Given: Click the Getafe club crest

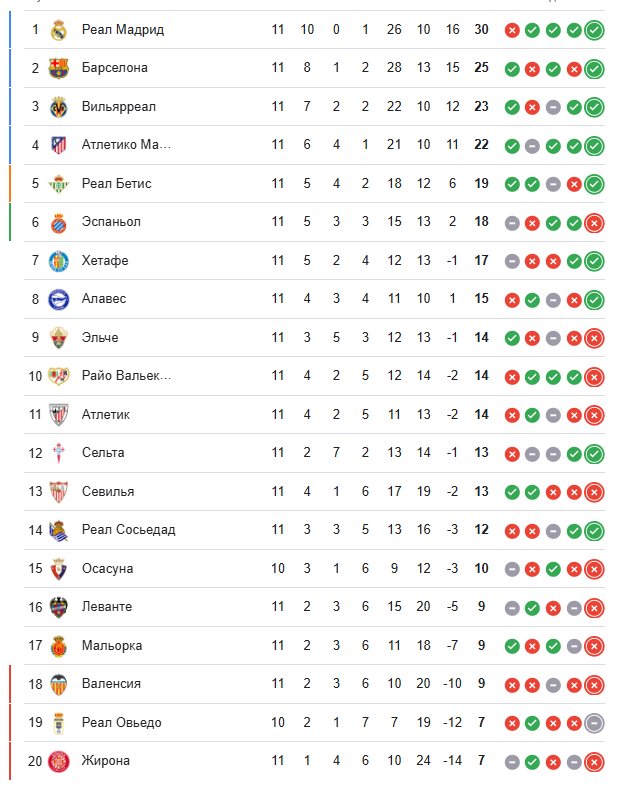Looking at the screenshot, I should pyautogui.click(x=57, y=261).
